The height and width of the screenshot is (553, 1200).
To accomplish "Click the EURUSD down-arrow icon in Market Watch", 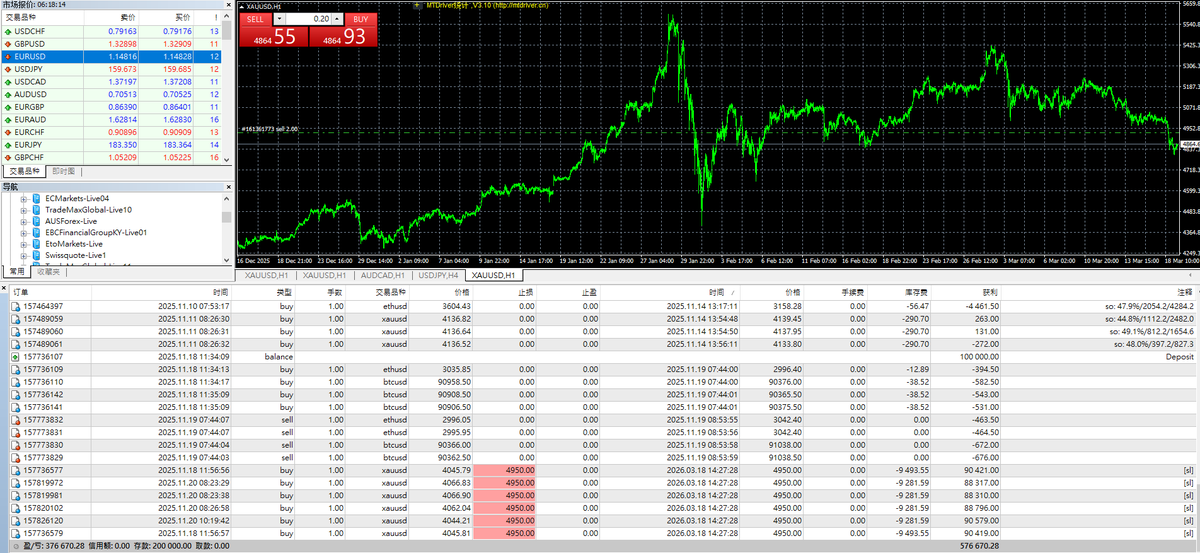I will [x=9, y=57].
